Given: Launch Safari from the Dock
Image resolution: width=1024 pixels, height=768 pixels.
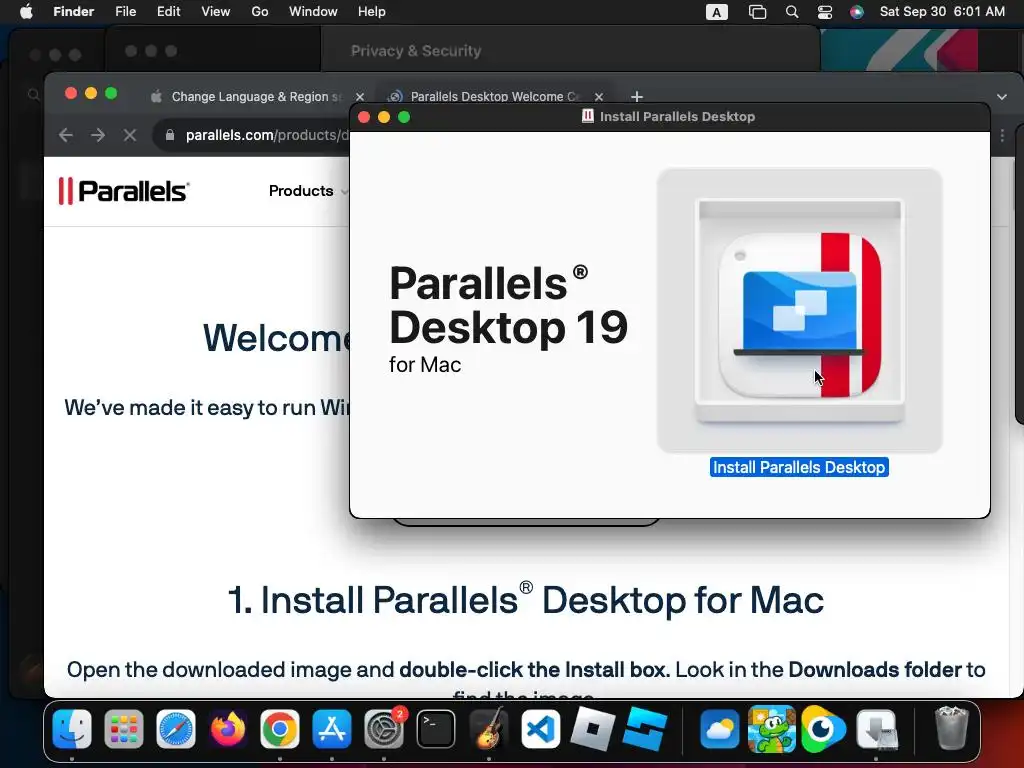Looking at the screenshot, I should 176,728.
